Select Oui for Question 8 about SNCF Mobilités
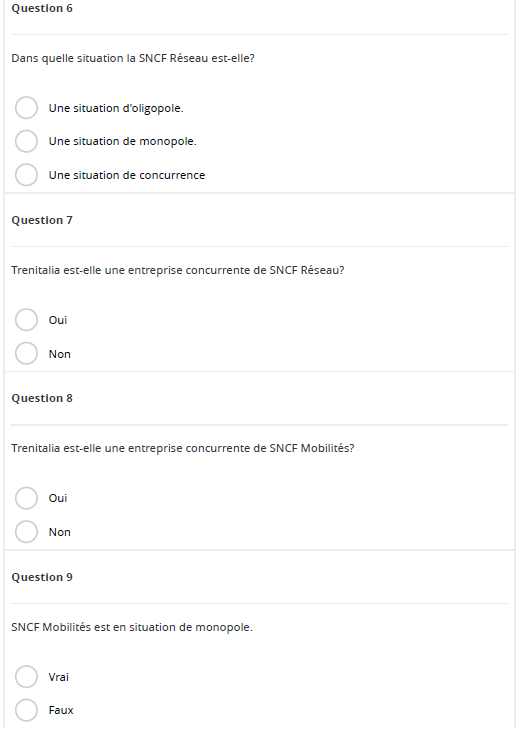Viewport: 520px width, 732px height. [26, 498]
